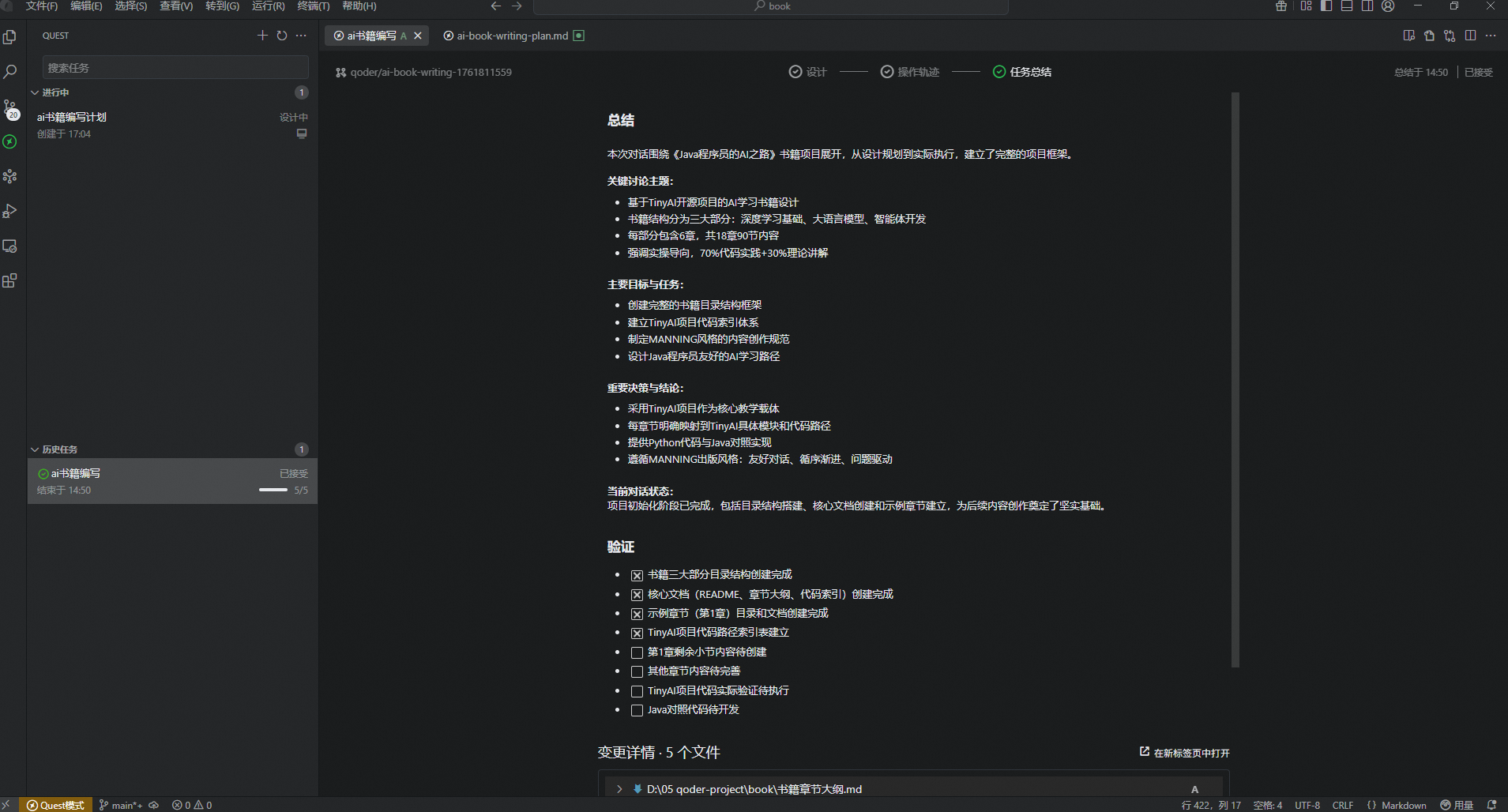Check the Java对照代码待开发 checkbox
The image size is (1508, 812).
coord(636,709)
